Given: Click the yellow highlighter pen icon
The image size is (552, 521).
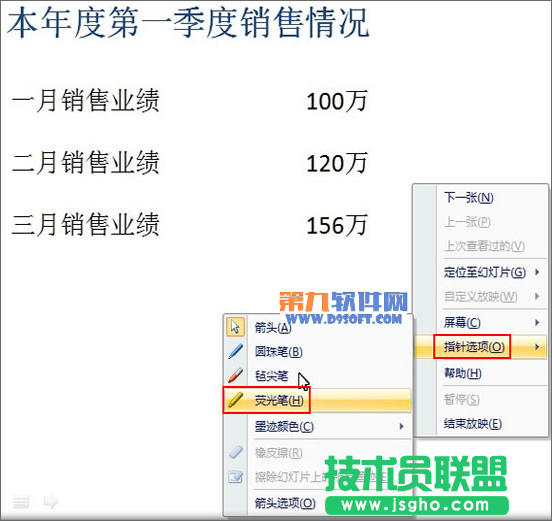Looking at the screenshot, I should click(235, 400).
